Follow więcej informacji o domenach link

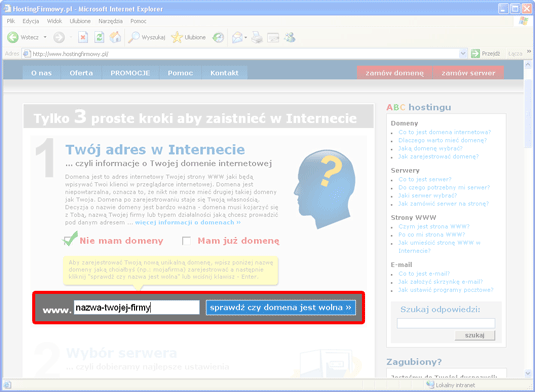pyautogui.click(x=188, y=222)
